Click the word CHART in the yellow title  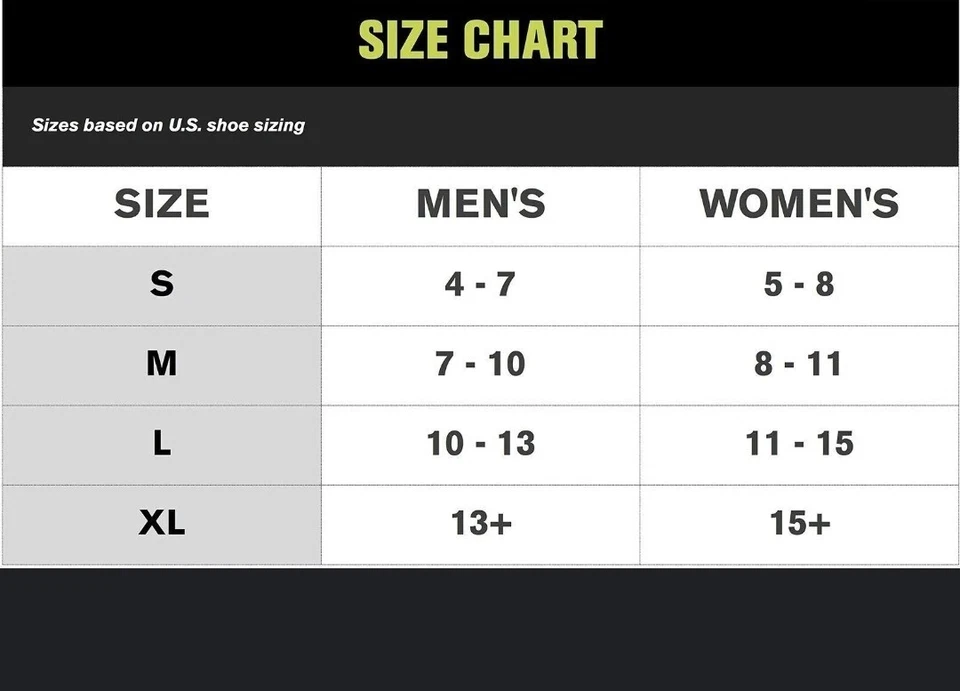[x=536, y=39]
